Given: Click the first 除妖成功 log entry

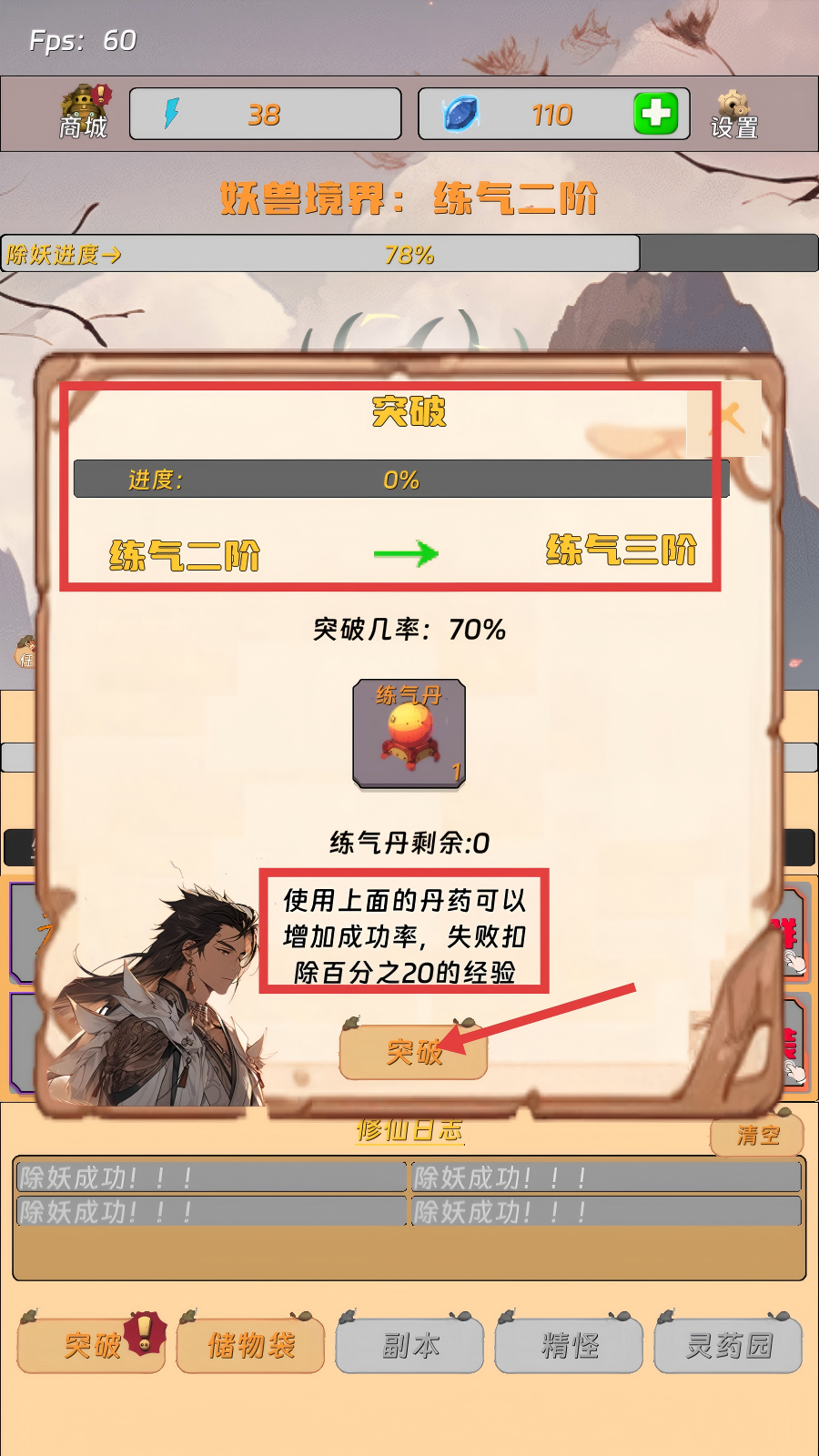Looking at the screenshot, I should tap(211, 1178).
